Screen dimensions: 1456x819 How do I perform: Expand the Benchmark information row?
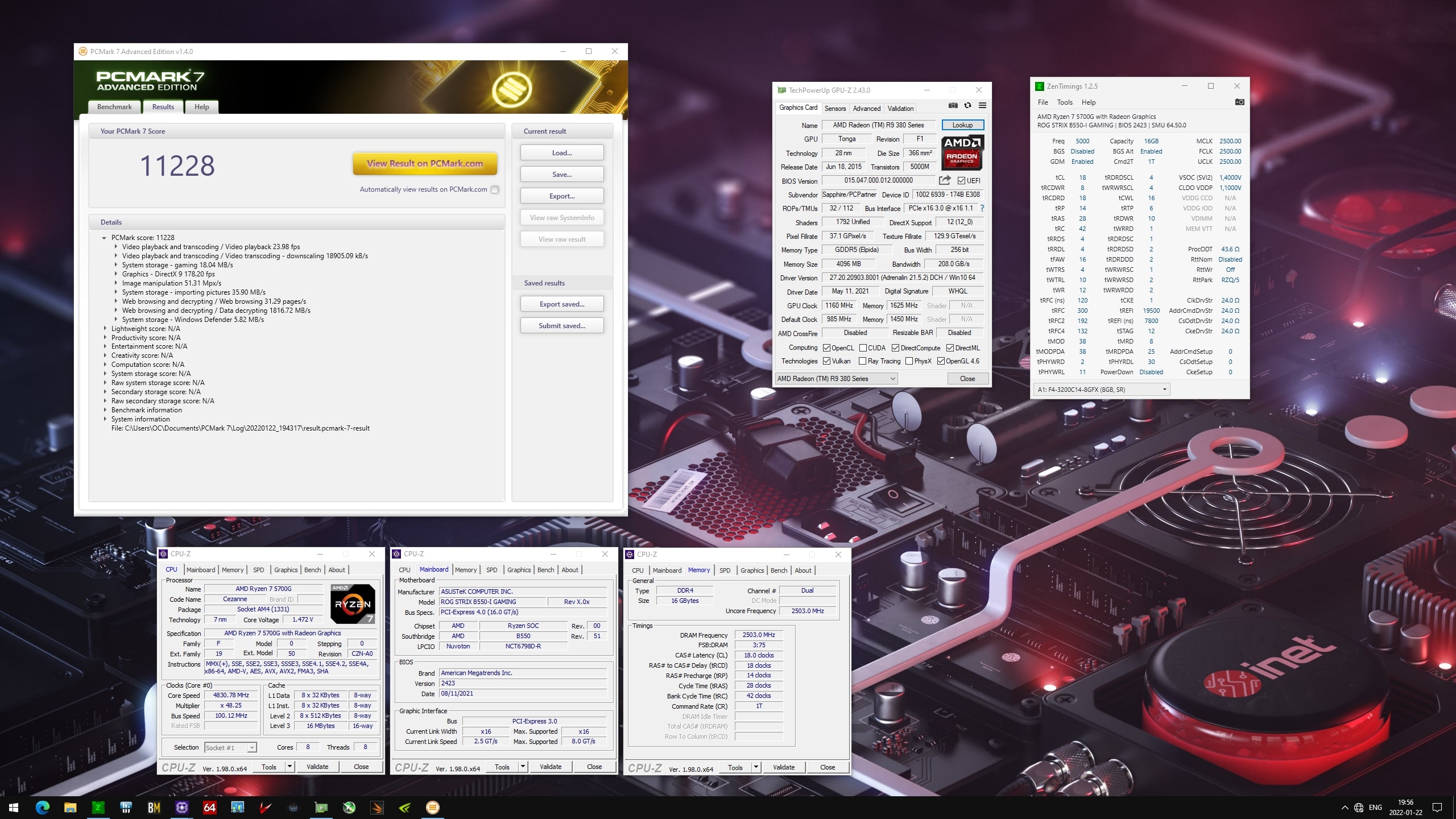coord(105,409)
